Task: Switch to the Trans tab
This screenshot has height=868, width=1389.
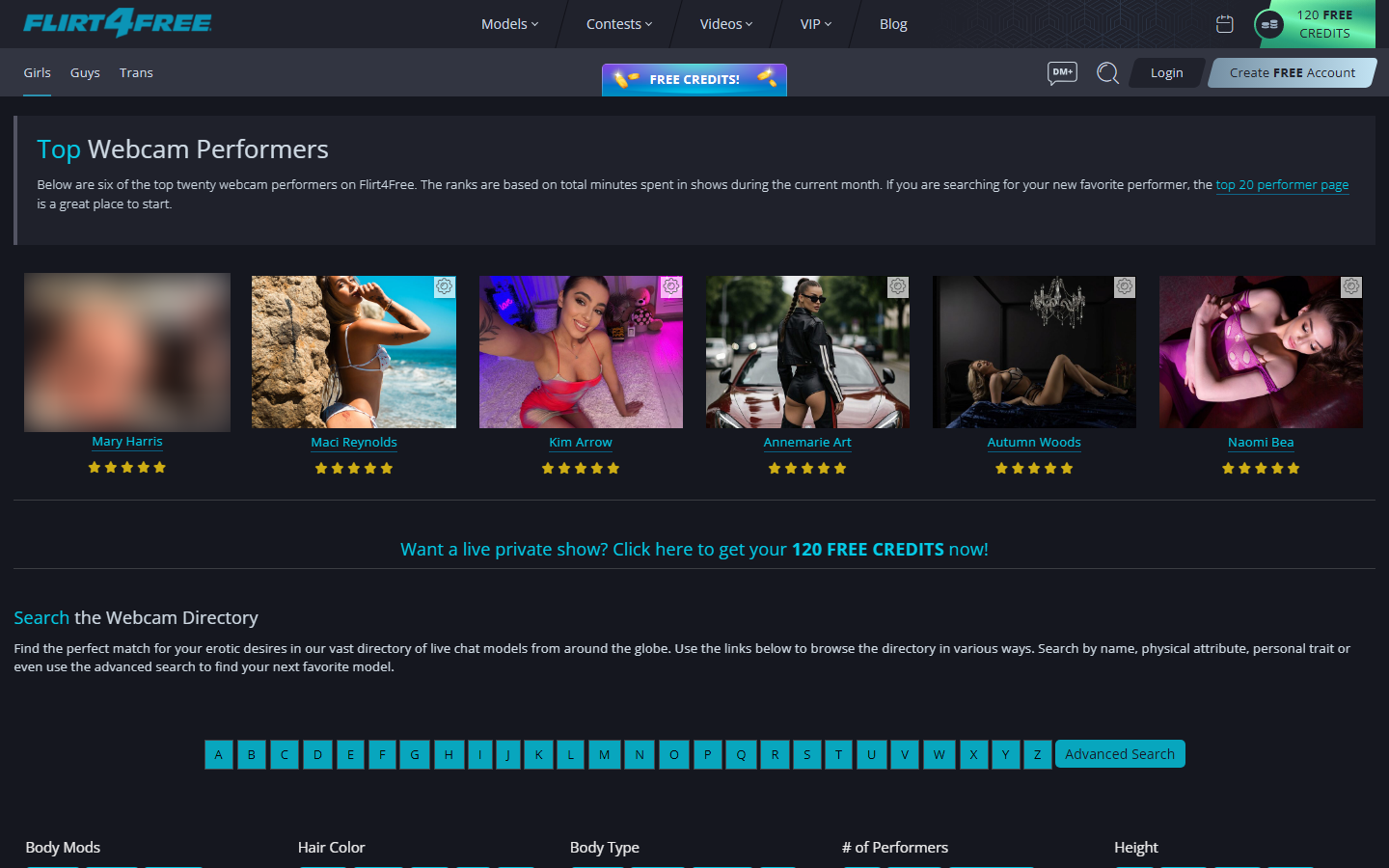Action: click(x=136, y=72)
